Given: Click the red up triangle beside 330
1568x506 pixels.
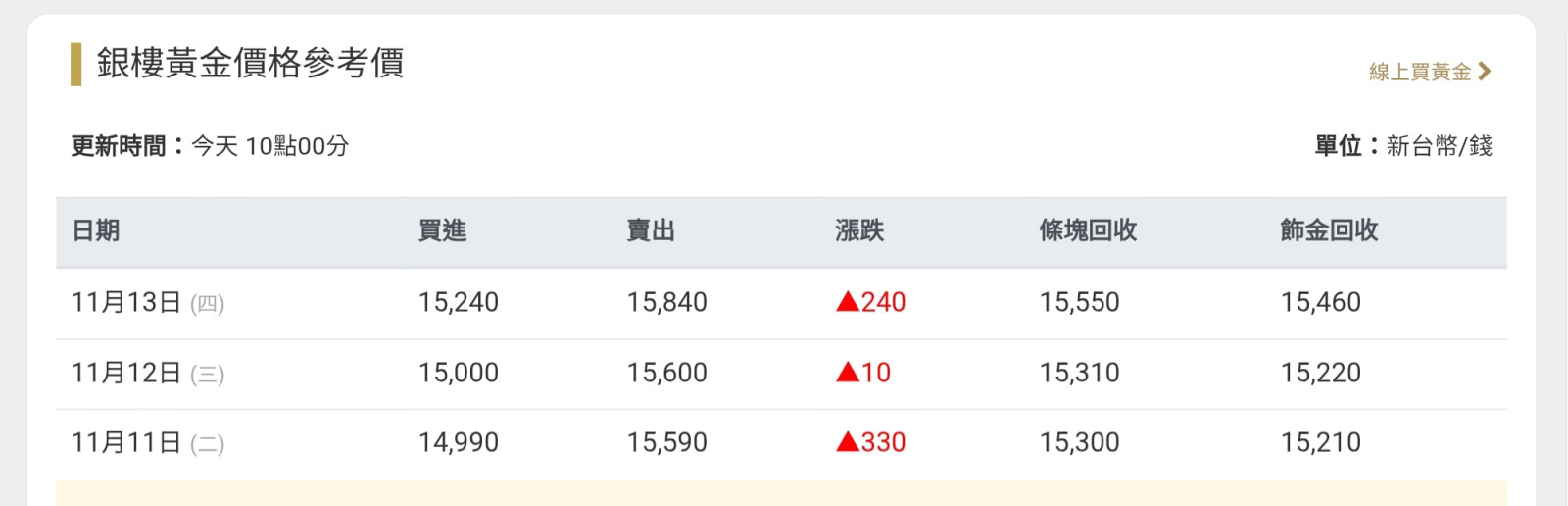Looking at the screenshot, I should pos(847,442).
